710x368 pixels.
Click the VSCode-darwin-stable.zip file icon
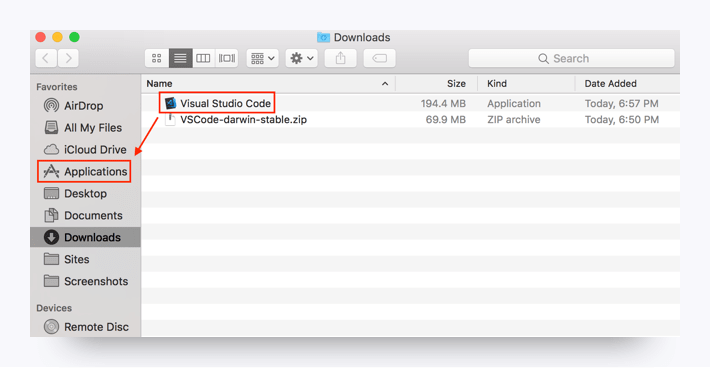170,119
